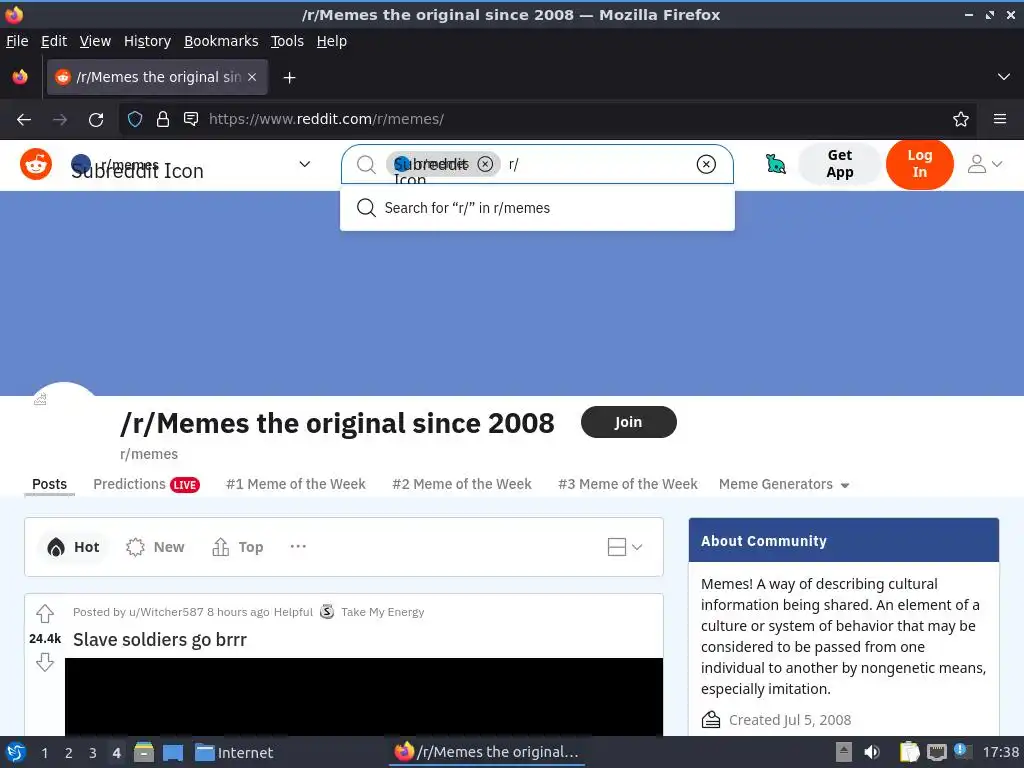Bookmark this page with the star icon
Image resolution: width=1024 pixels, height=768 pixels.
tap(961, 119)
